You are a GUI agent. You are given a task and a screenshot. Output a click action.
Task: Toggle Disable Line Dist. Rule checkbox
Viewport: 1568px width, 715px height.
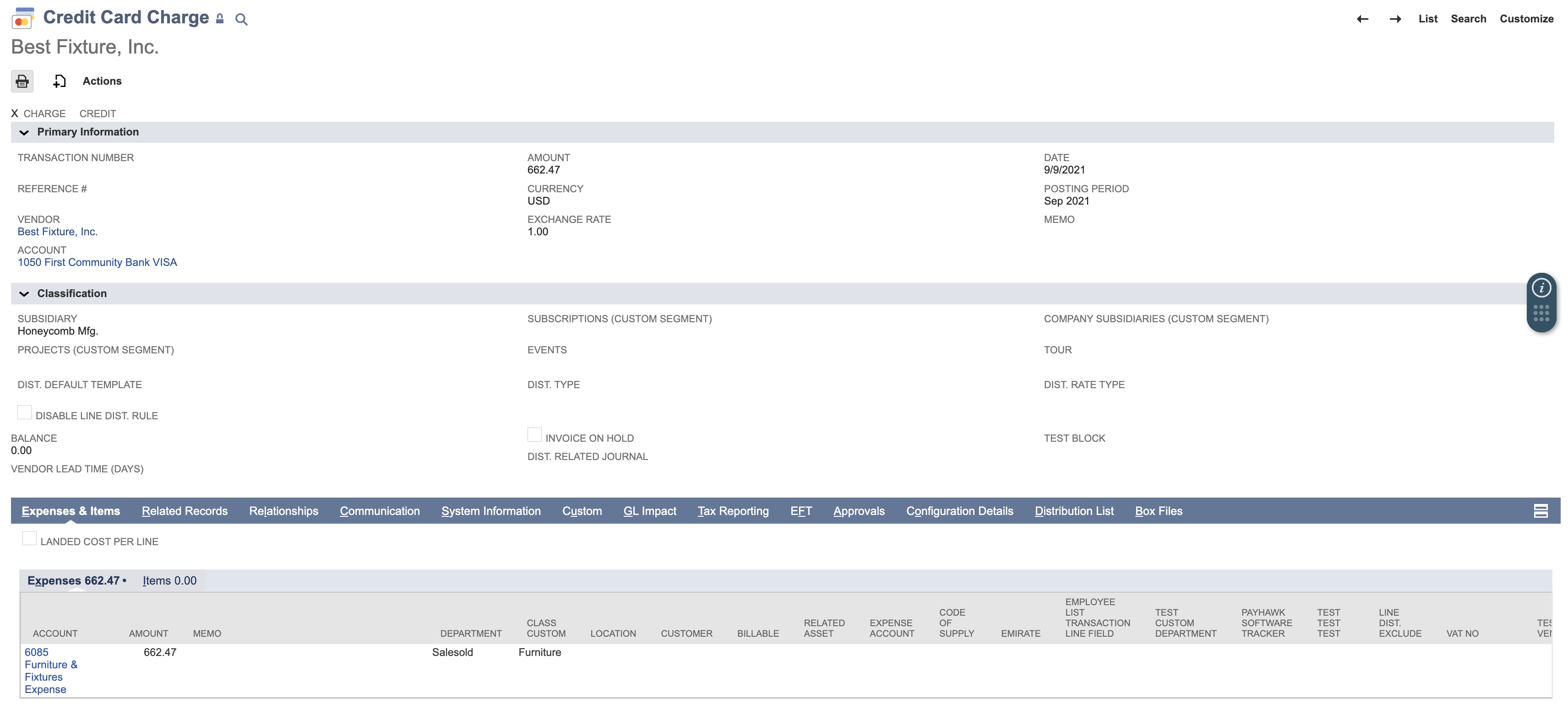(x=24, y=412)
